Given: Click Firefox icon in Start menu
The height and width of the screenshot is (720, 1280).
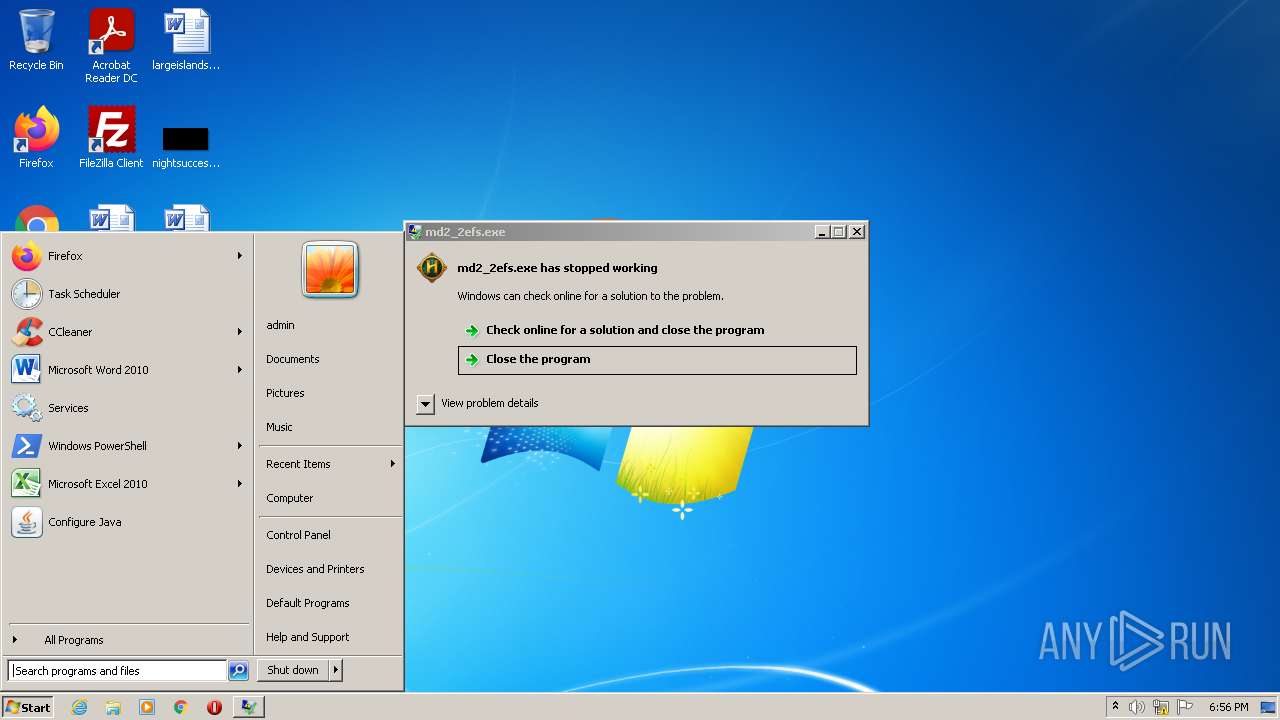Looking at the screenshot, I should coord(27,256).
